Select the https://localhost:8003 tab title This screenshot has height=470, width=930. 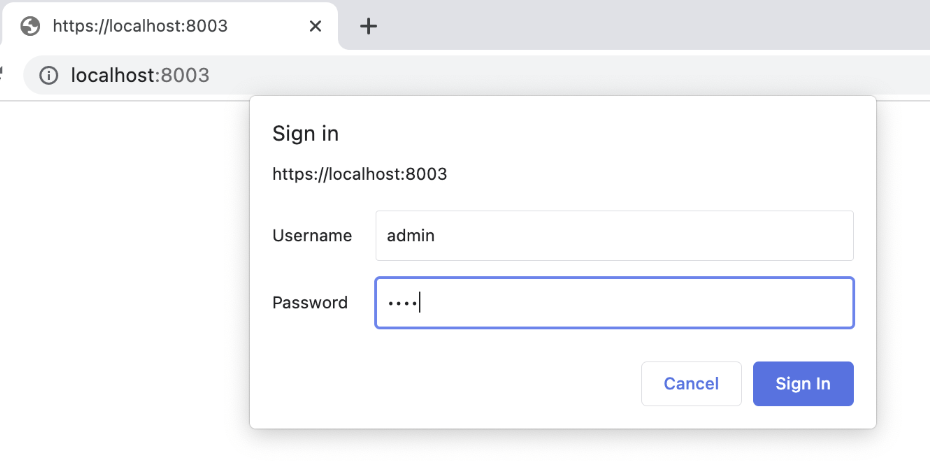[140, 26]
